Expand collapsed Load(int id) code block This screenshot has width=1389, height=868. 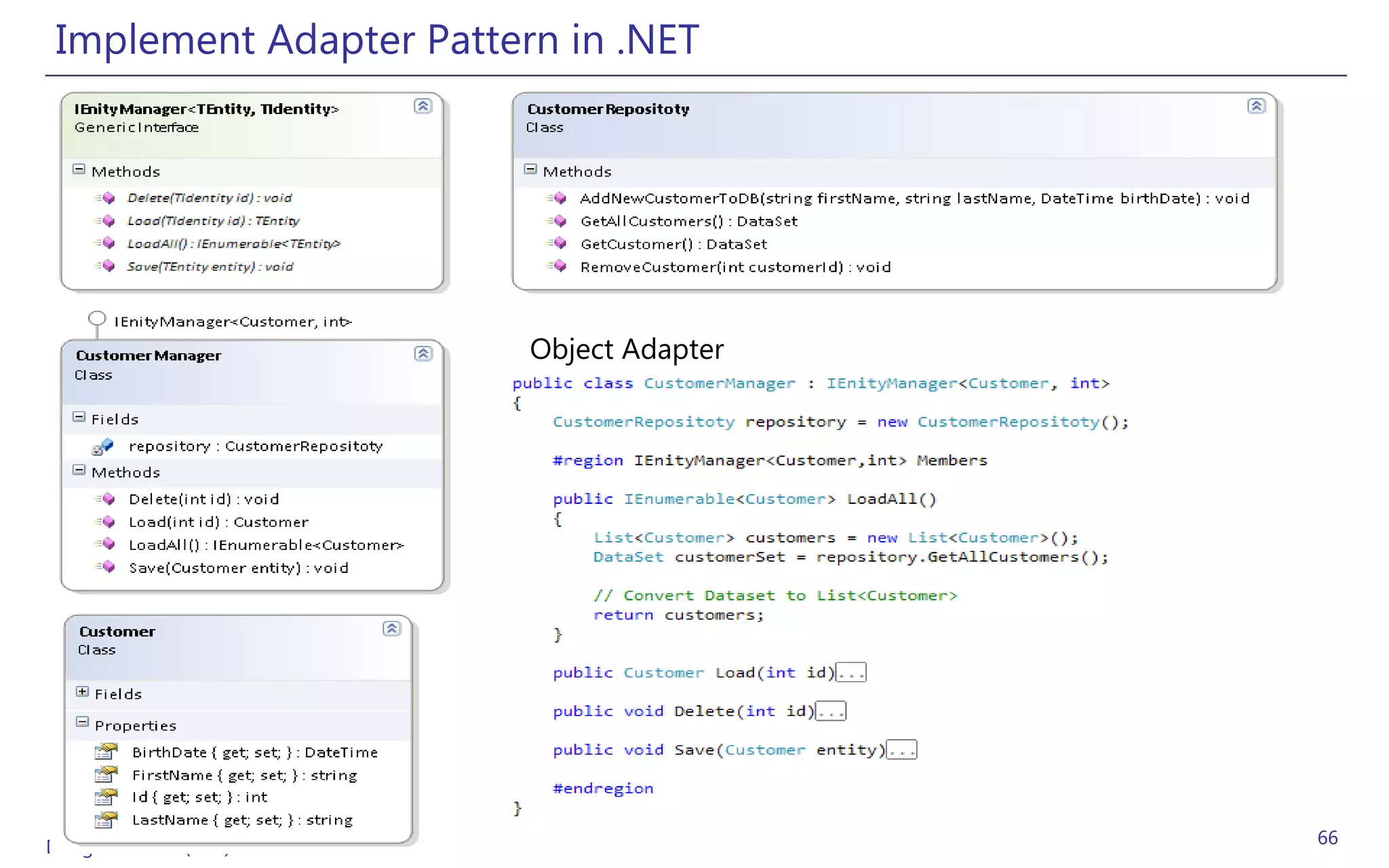(x=851, y=673)
